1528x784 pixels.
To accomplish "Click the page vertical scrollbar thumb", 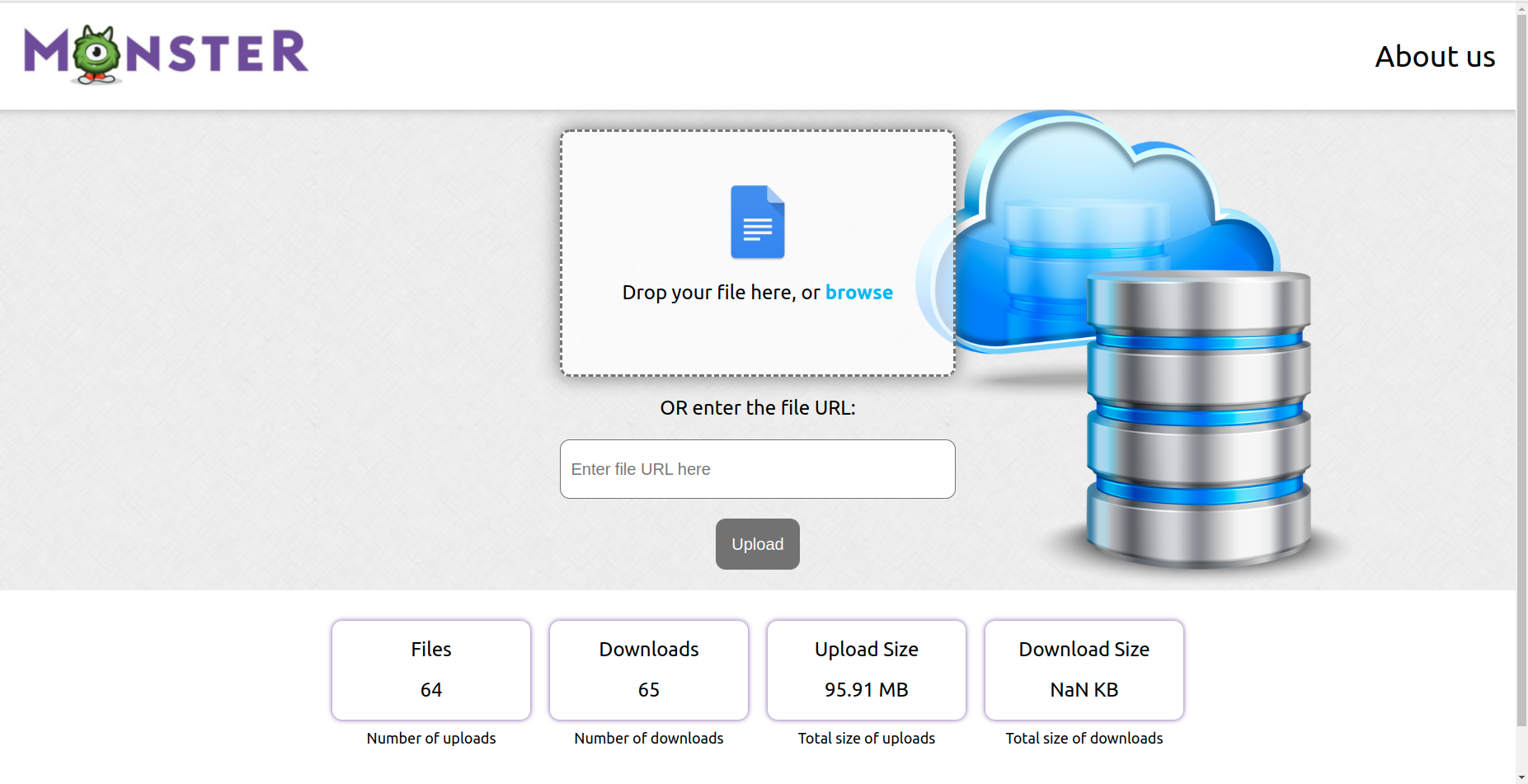I will pos(1522,371).
